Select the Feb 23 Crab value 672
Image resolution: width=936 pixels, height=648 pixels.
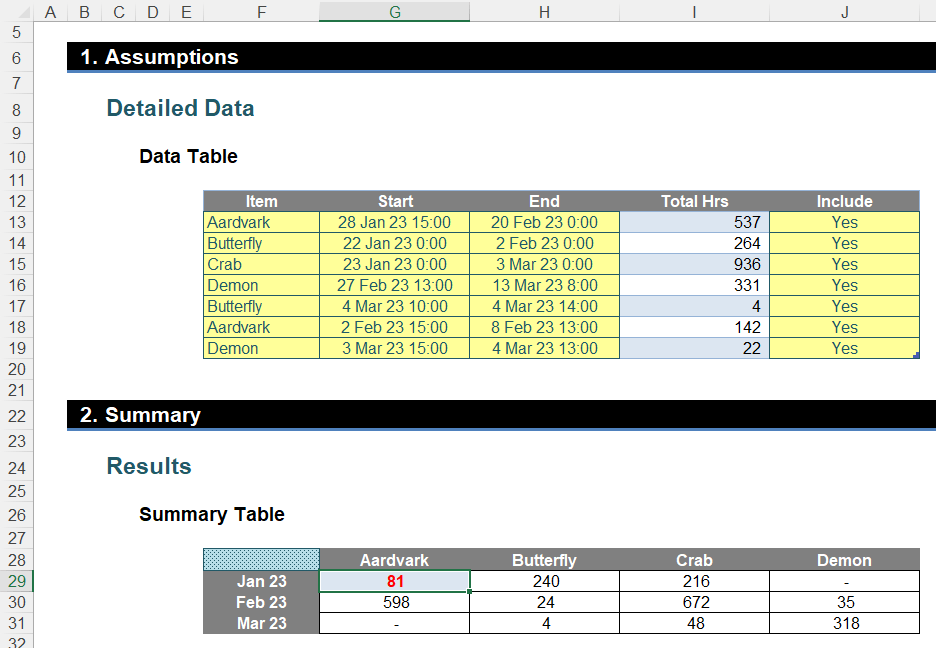[694, 602]
